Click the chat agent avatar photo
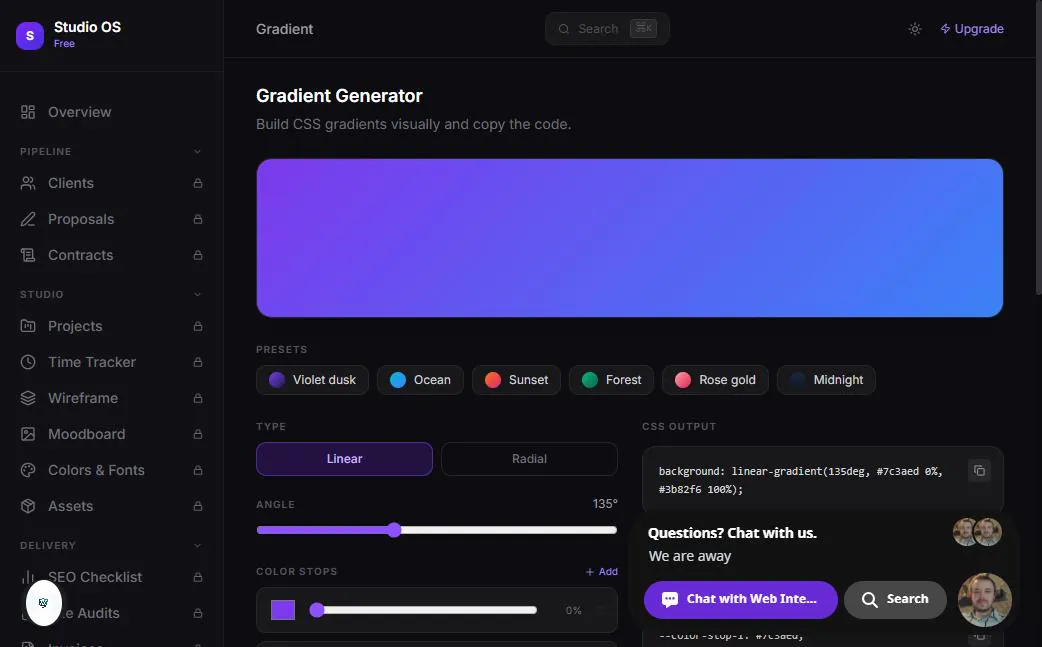This screenshot has width=1042, height=647. point(984,600)
